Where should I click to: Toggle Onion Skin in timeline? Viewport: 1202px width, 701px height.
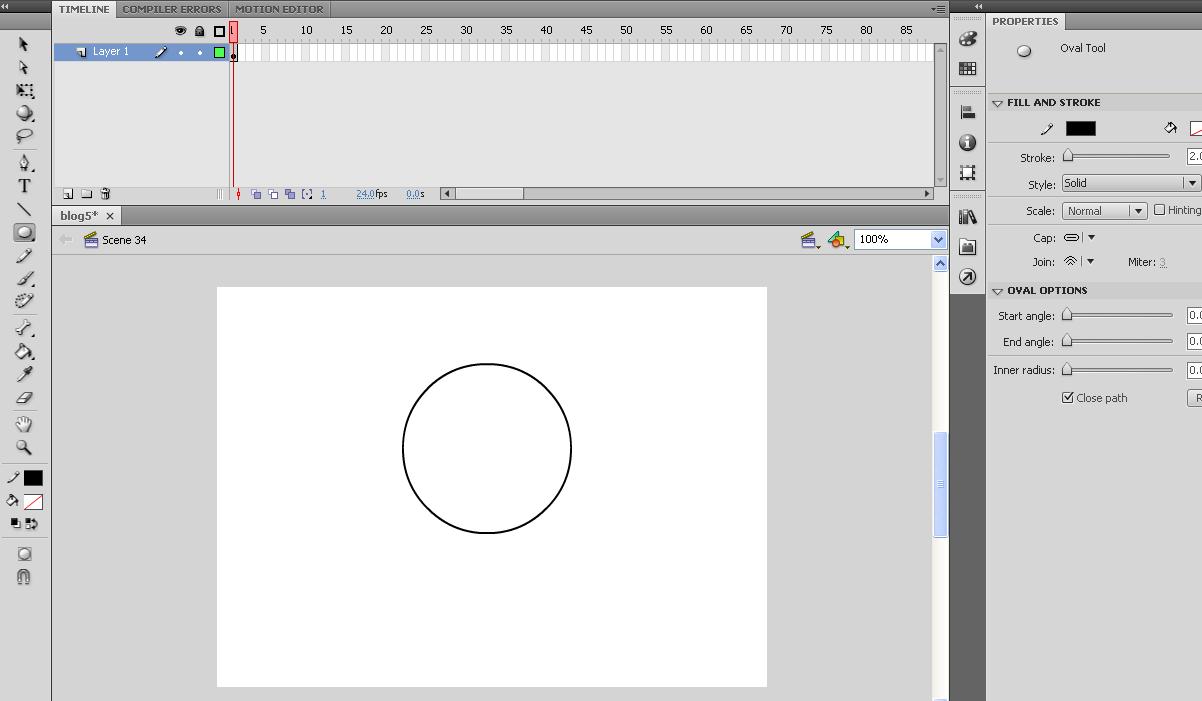pos(256,194)
